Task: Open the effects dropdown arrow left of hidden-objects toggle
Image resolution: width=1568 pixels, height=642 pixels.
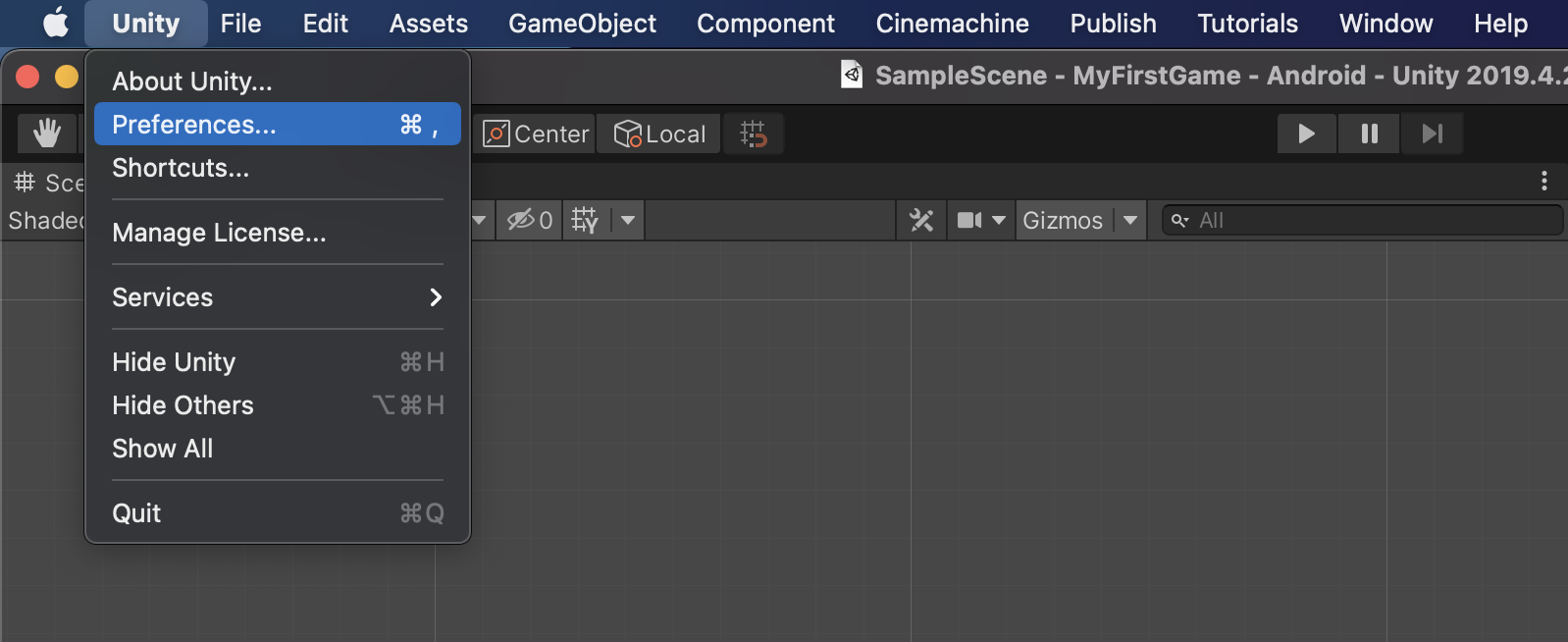Action: [x=479, y=220]
